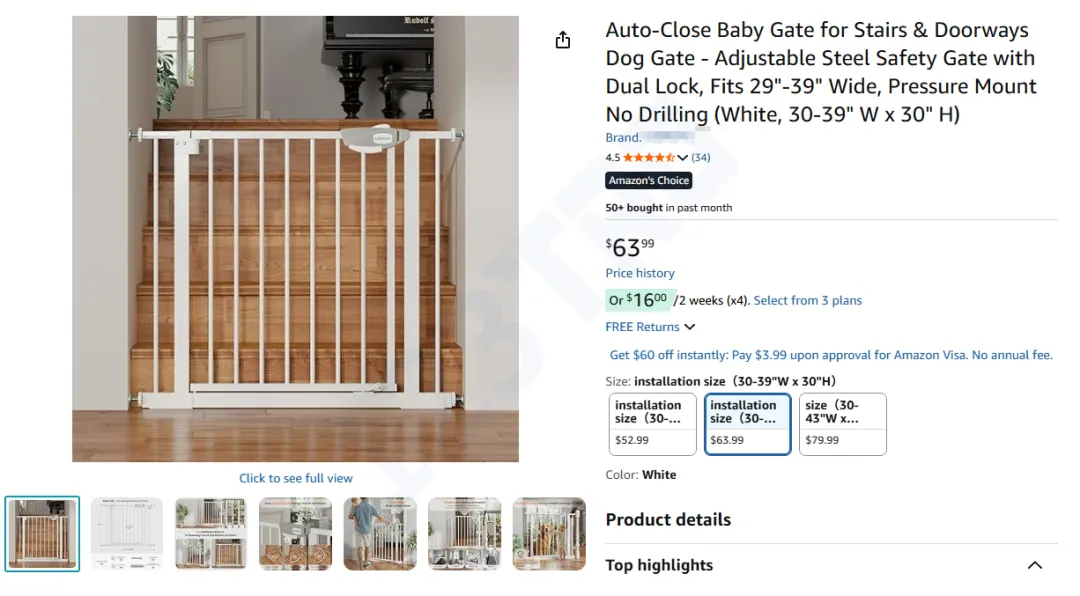1080x596 pixels.
Task: Select the $63.99 installation size option
Action: click(747, 424)
